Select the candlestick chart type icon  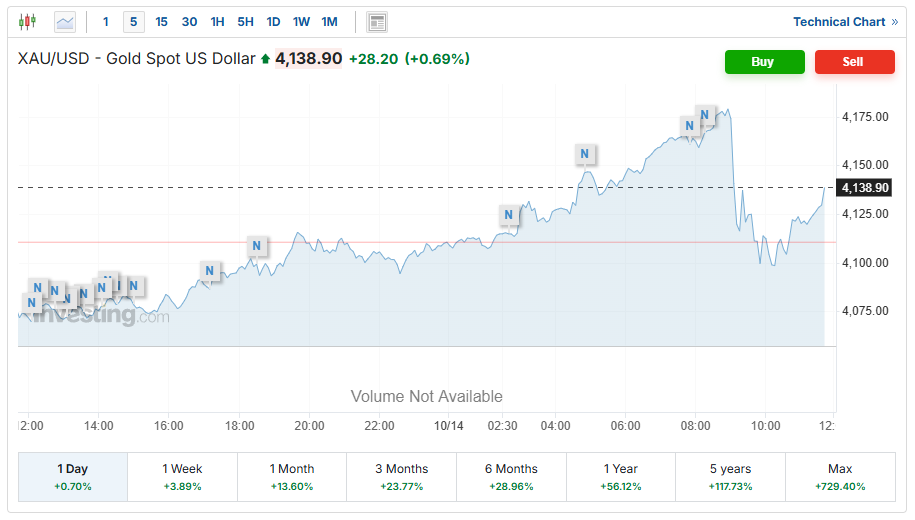pos(27,21)
